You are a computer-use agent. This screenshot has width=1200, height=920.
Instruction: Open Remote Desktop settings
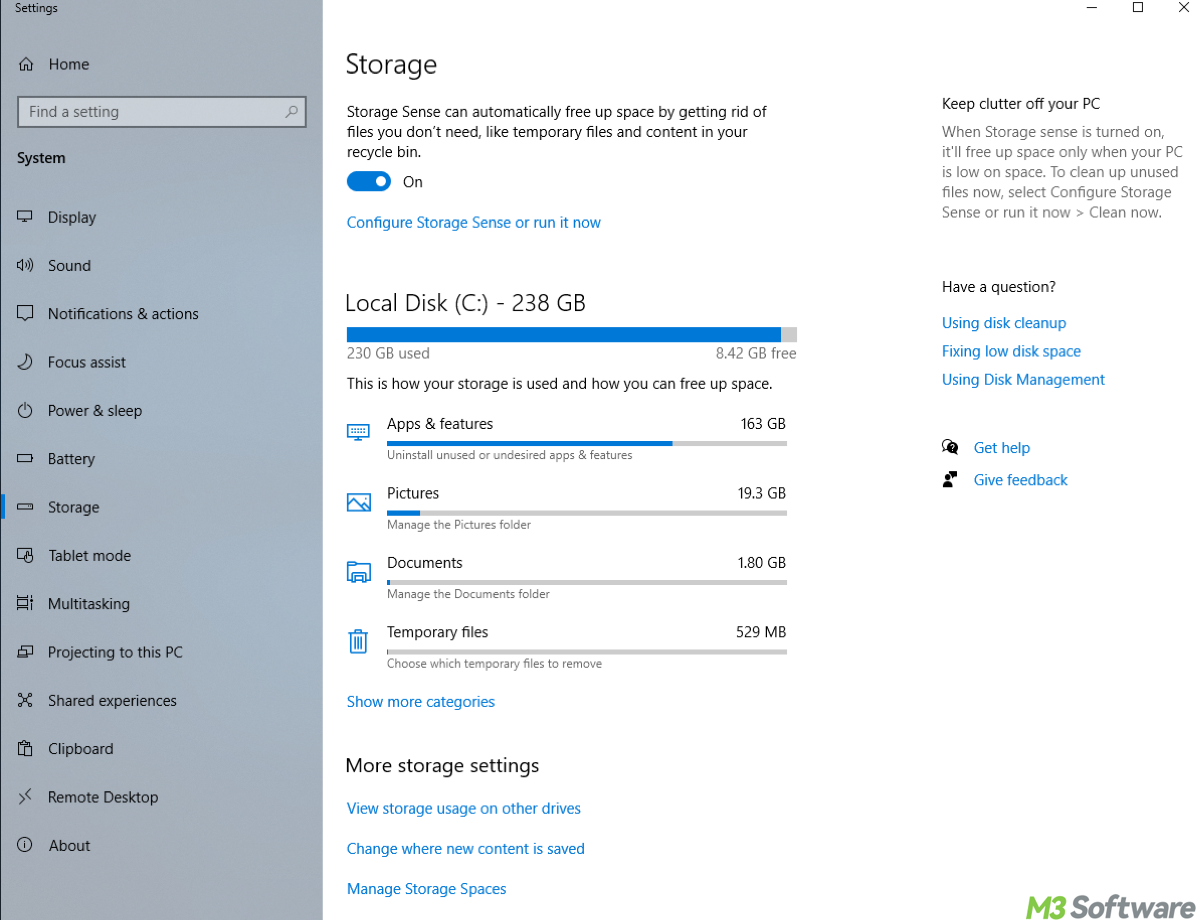tap(103, 797)
